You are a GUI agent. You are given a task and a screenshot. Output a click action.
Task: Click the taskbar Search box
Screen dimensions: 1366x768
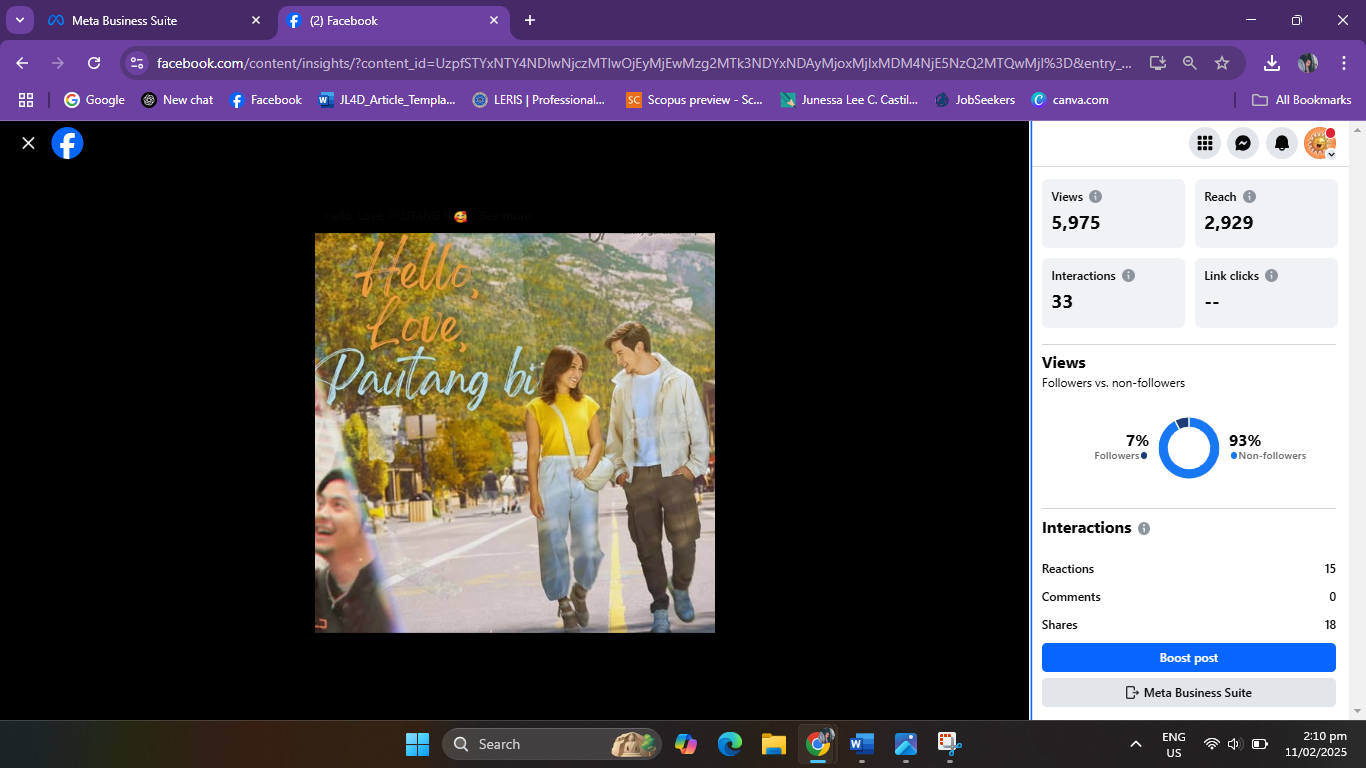pyautogui.click(x=552, y=744)
